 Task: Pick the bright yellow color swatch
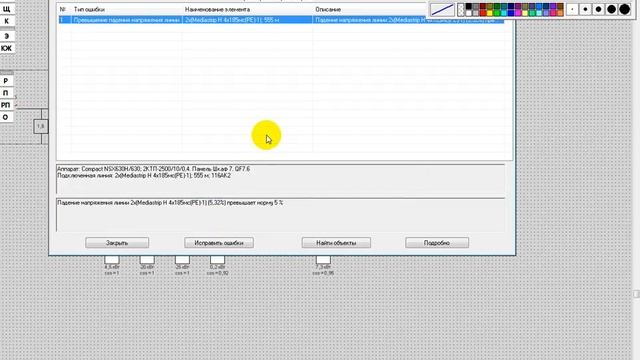(x=490, y=13)
